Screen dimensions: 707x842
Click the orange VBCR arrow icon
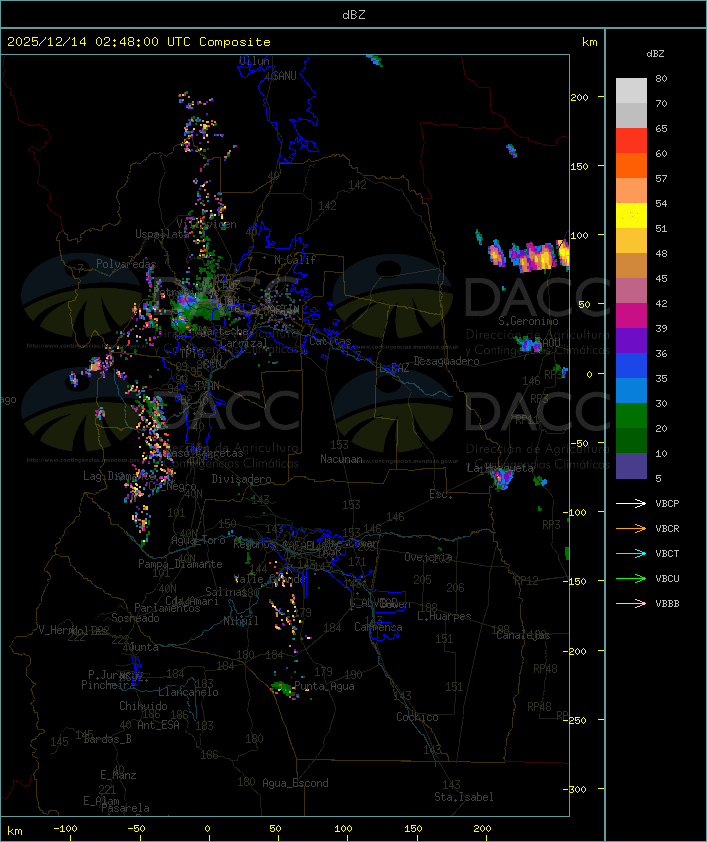tap(631, 528)
